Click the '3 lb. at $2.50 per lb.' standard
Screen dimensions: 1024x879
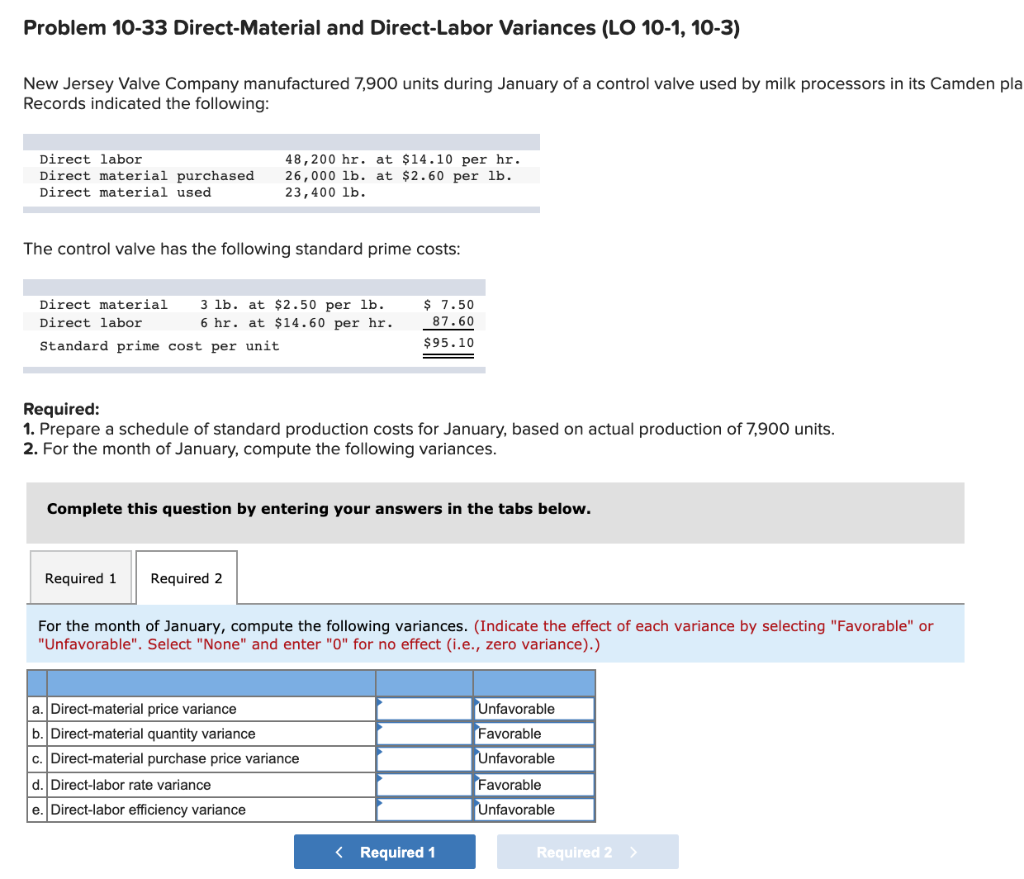click(293, 305)
